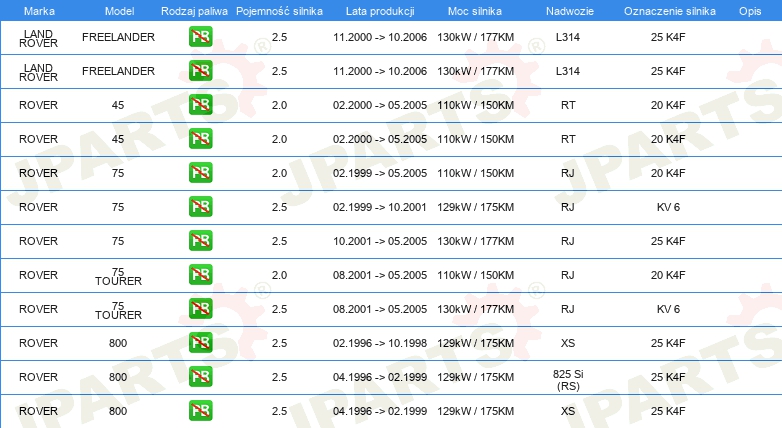
Task: Select the 10.2001 -> 05.2005 production years cell
Action: pos(380,241)
